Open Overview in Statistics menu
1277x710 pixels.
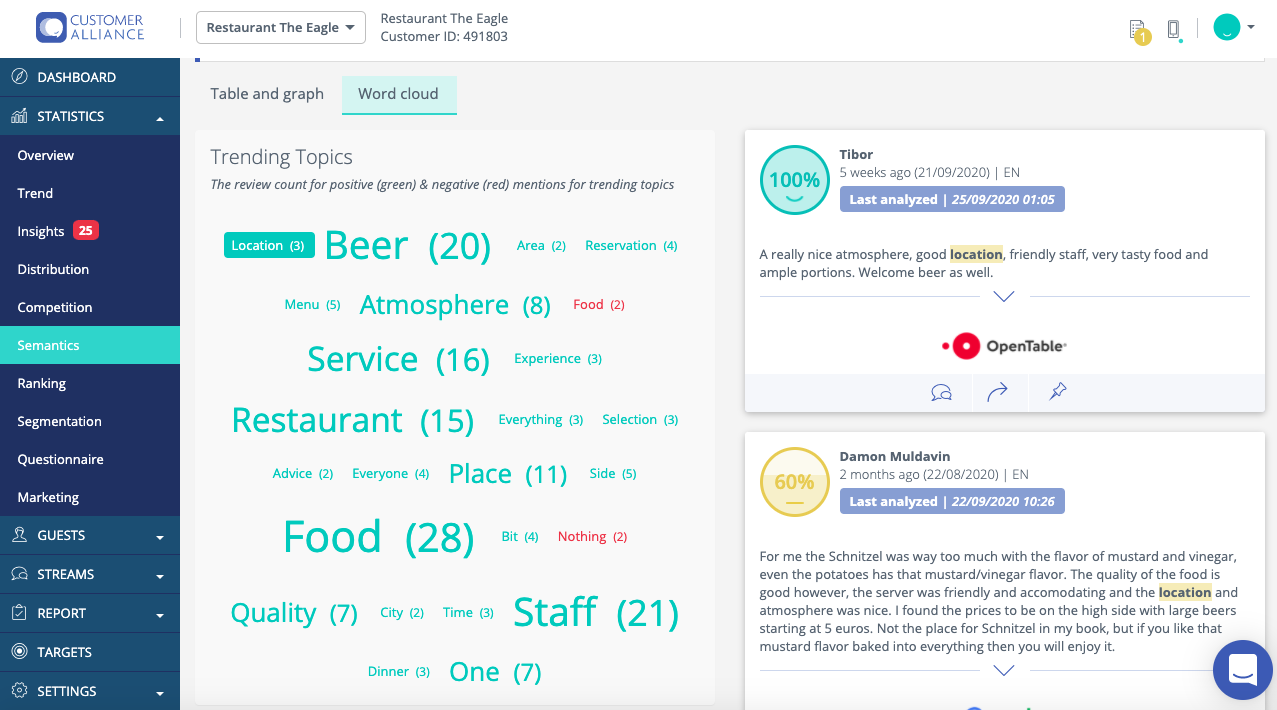90,155
